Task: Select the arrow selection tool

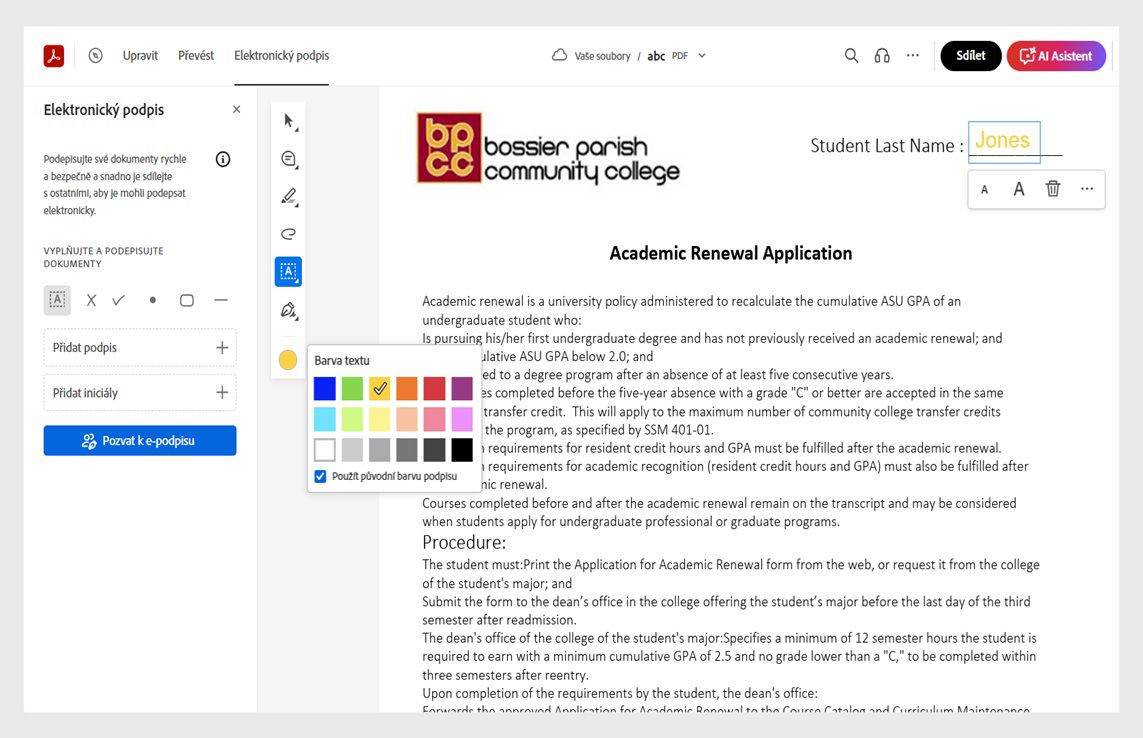Action: (288, 121)
